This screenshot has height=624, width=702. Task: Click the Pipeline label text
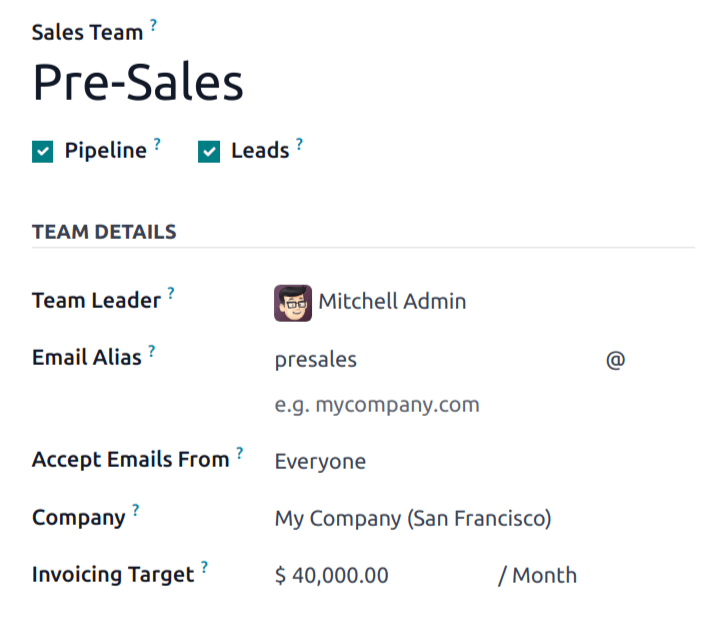(106, 150)
